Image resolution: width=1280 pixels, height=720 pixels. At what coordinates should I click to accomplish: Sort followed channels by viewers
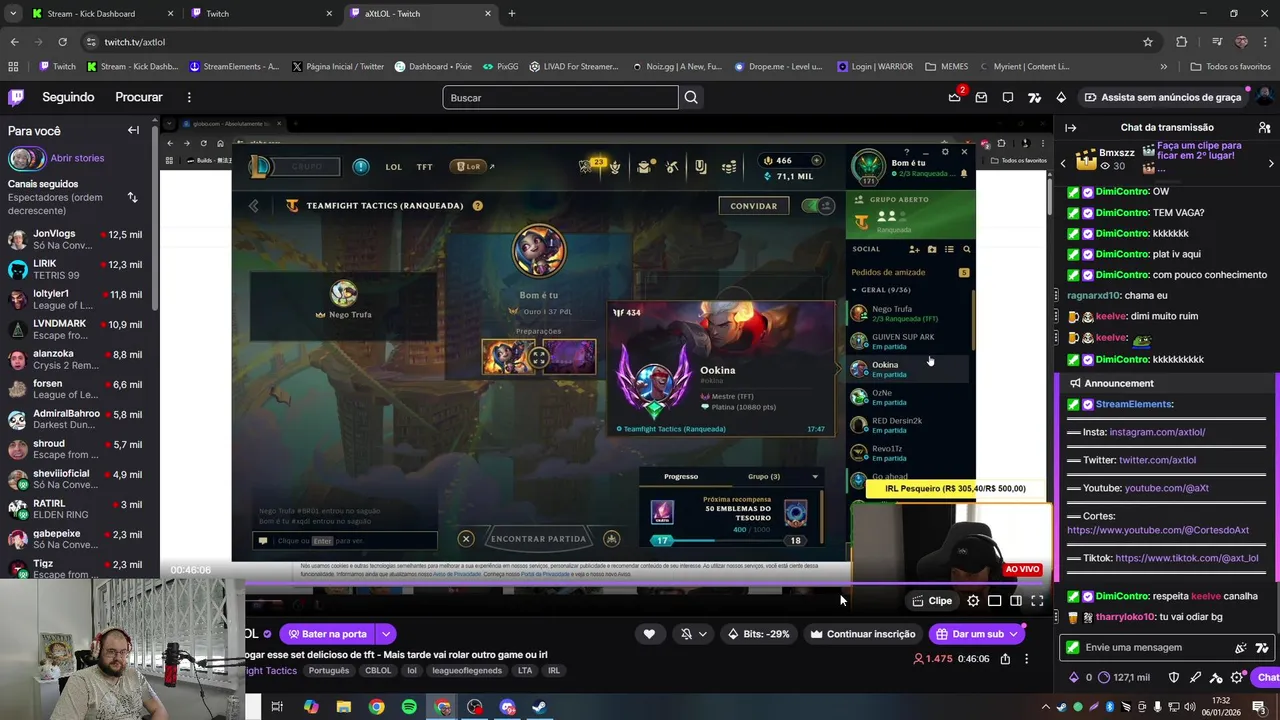coord(132,197)
